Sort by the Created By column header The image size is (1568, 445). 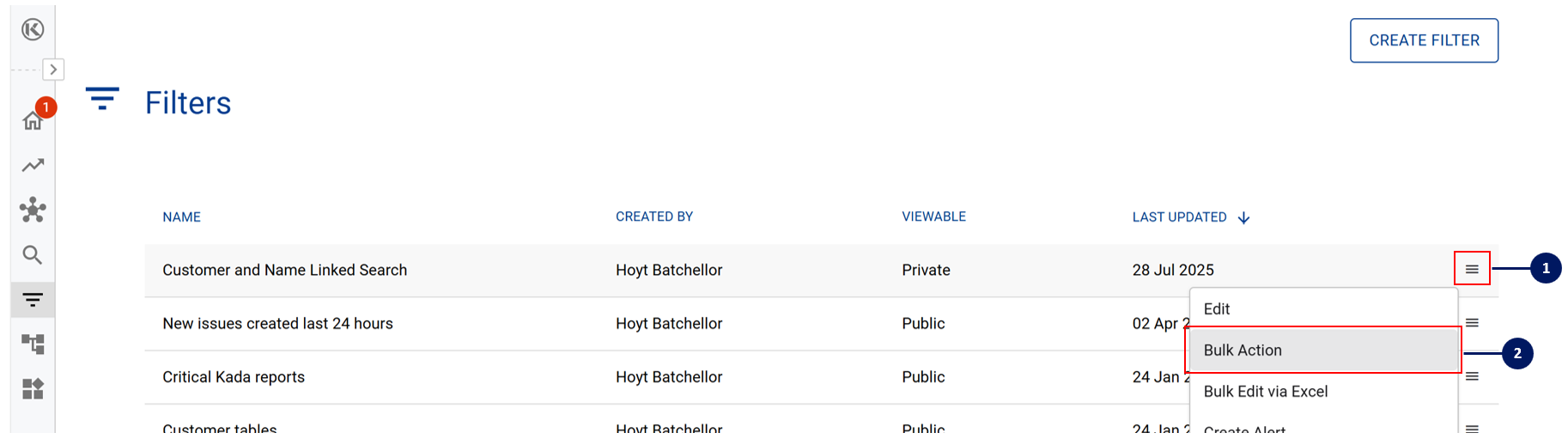(653, 217)
